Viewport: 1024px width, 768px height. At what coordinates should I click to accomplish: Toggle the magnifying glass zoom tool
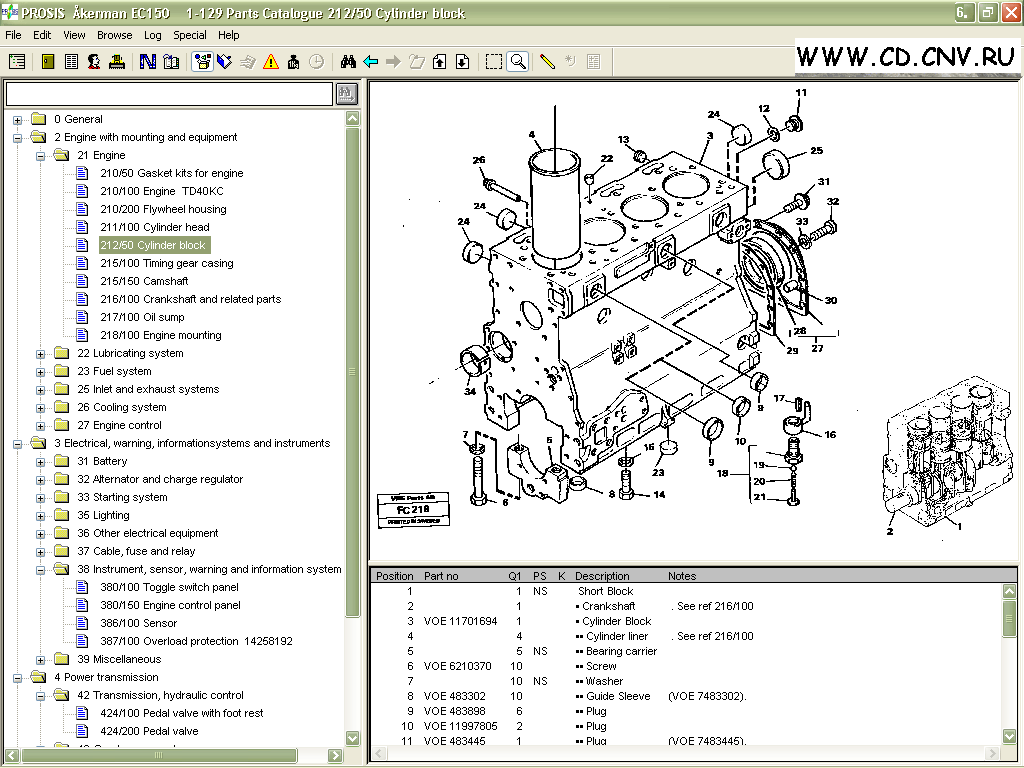[x=518, y=62]
